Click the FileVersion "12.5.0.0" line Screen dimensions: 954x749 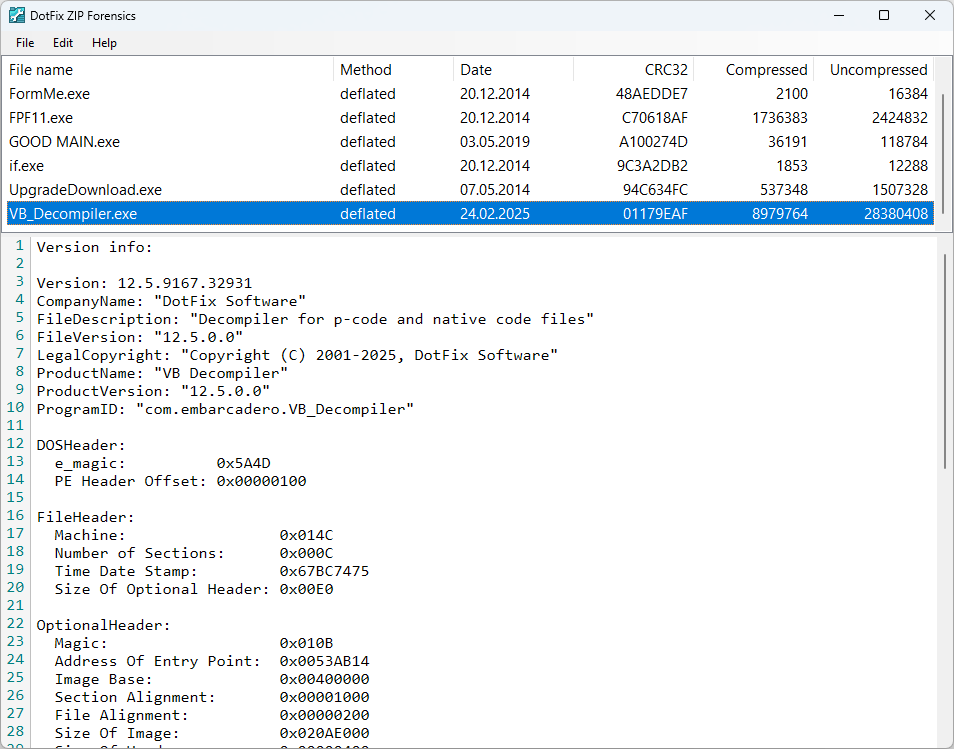[139, 337]
